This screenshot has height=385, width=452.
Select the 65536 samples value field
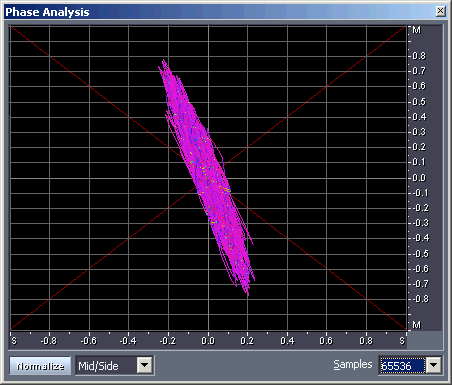pos(402,366)
